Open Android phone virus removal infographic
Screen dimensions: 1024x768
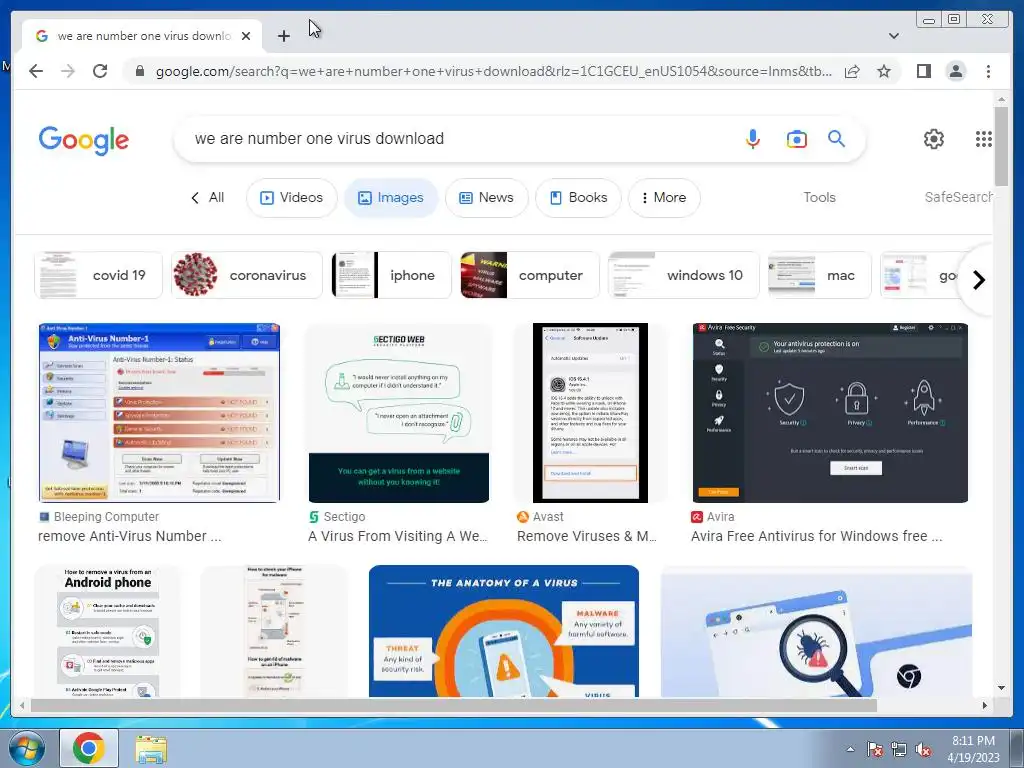pyautogui.click(x=108, y=631)
